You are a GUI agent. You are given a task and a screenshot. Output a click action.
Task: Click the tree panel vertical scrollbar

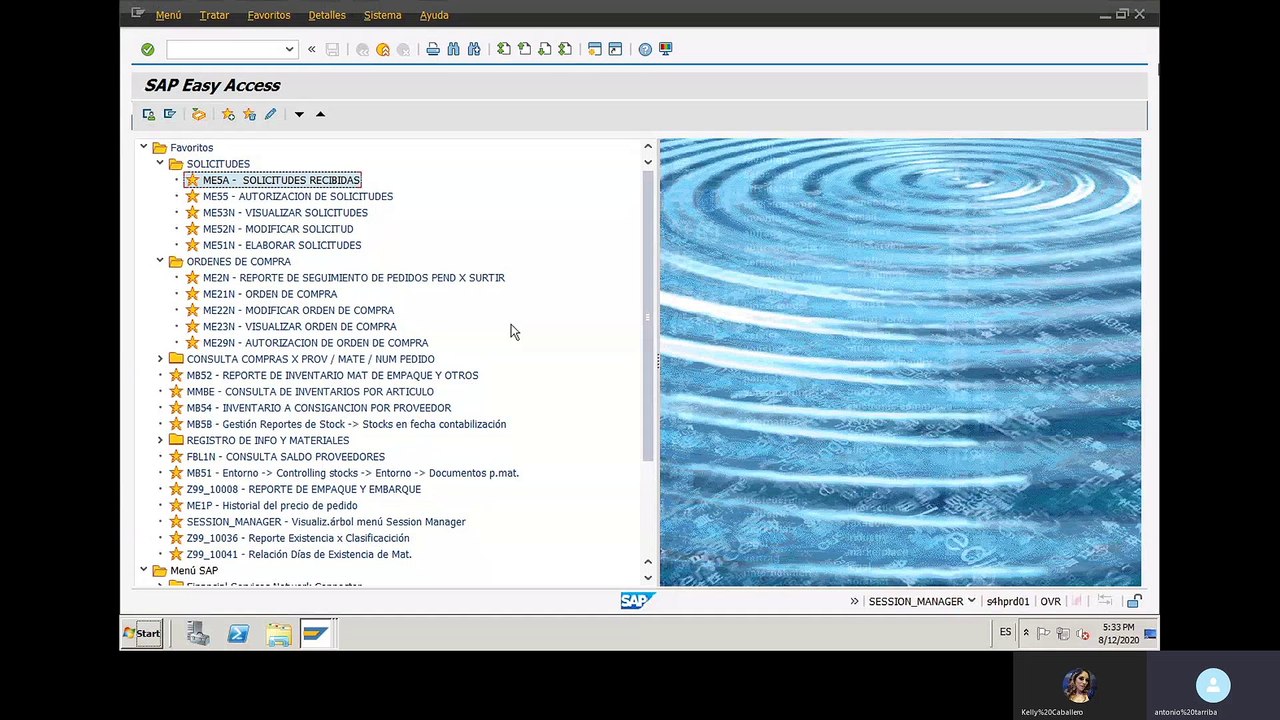tap(648, 315)
